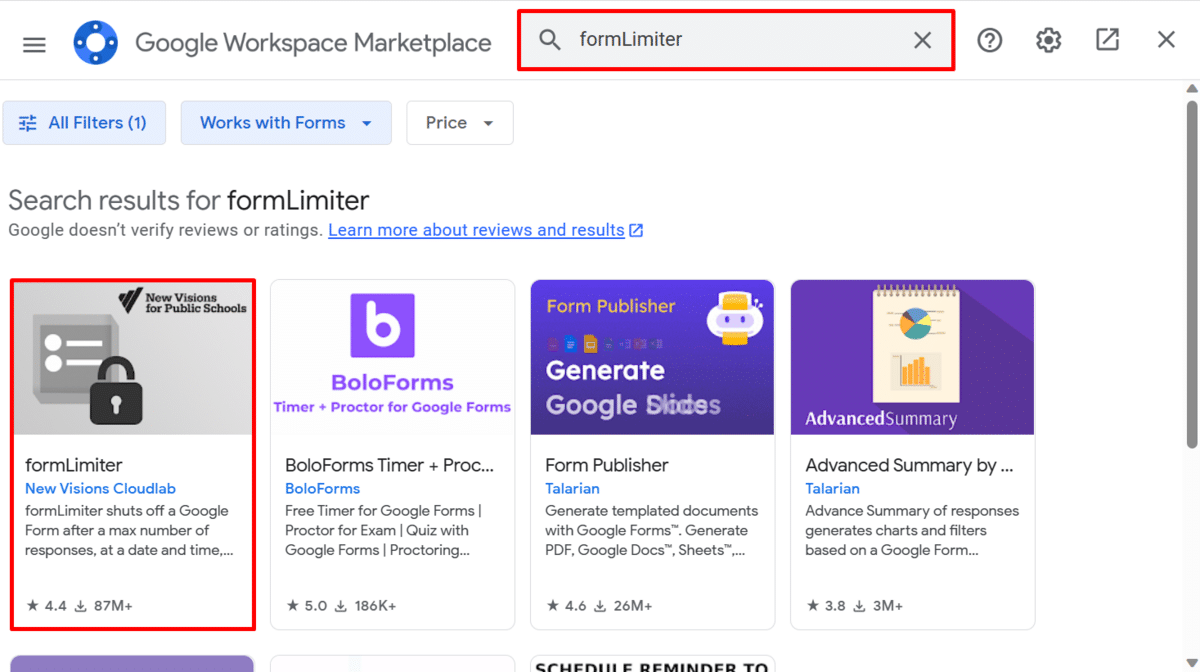Click the 5.0 rating on BoloForms
Viewport: 1200px width, 672px height.
tap(306, 606)
